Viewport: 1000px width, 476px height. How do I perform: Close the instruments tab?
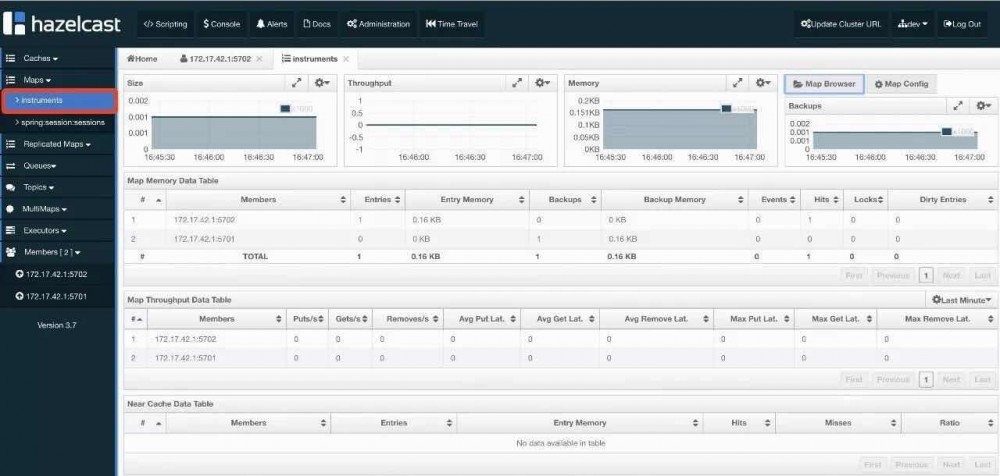(x=346, y=59)
